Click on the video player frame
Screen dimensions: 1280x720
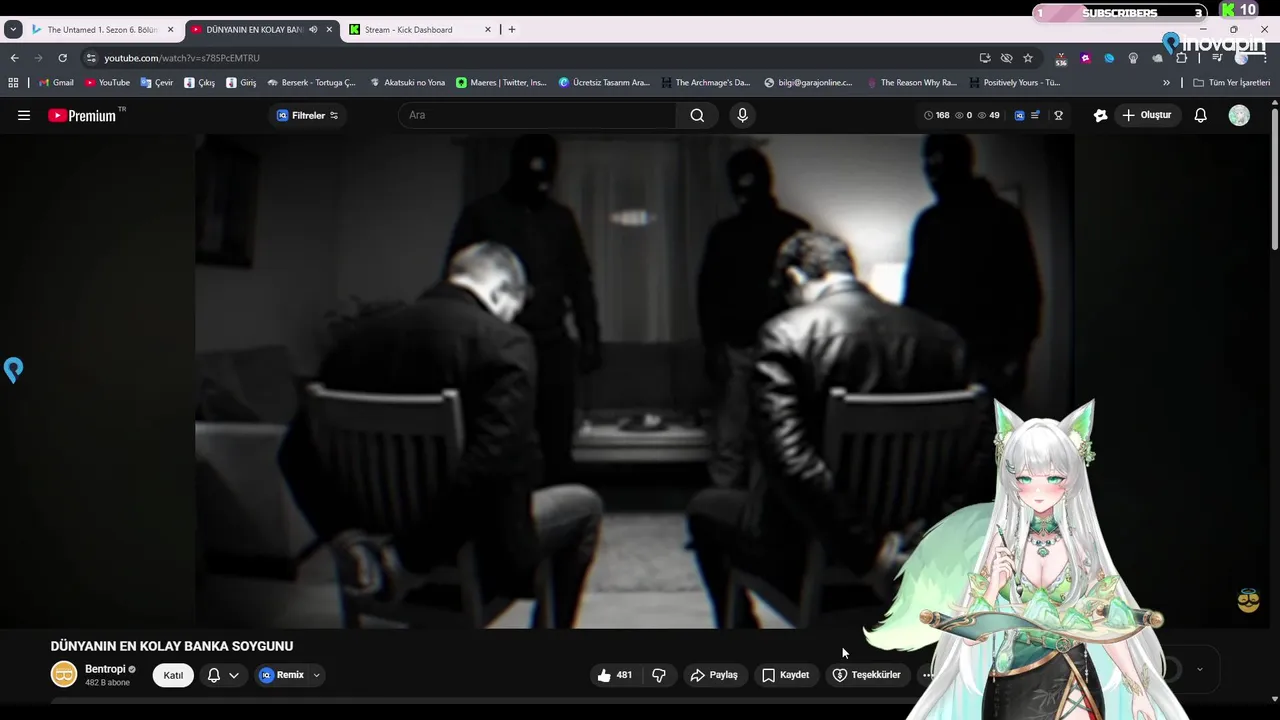coord(635,381)
